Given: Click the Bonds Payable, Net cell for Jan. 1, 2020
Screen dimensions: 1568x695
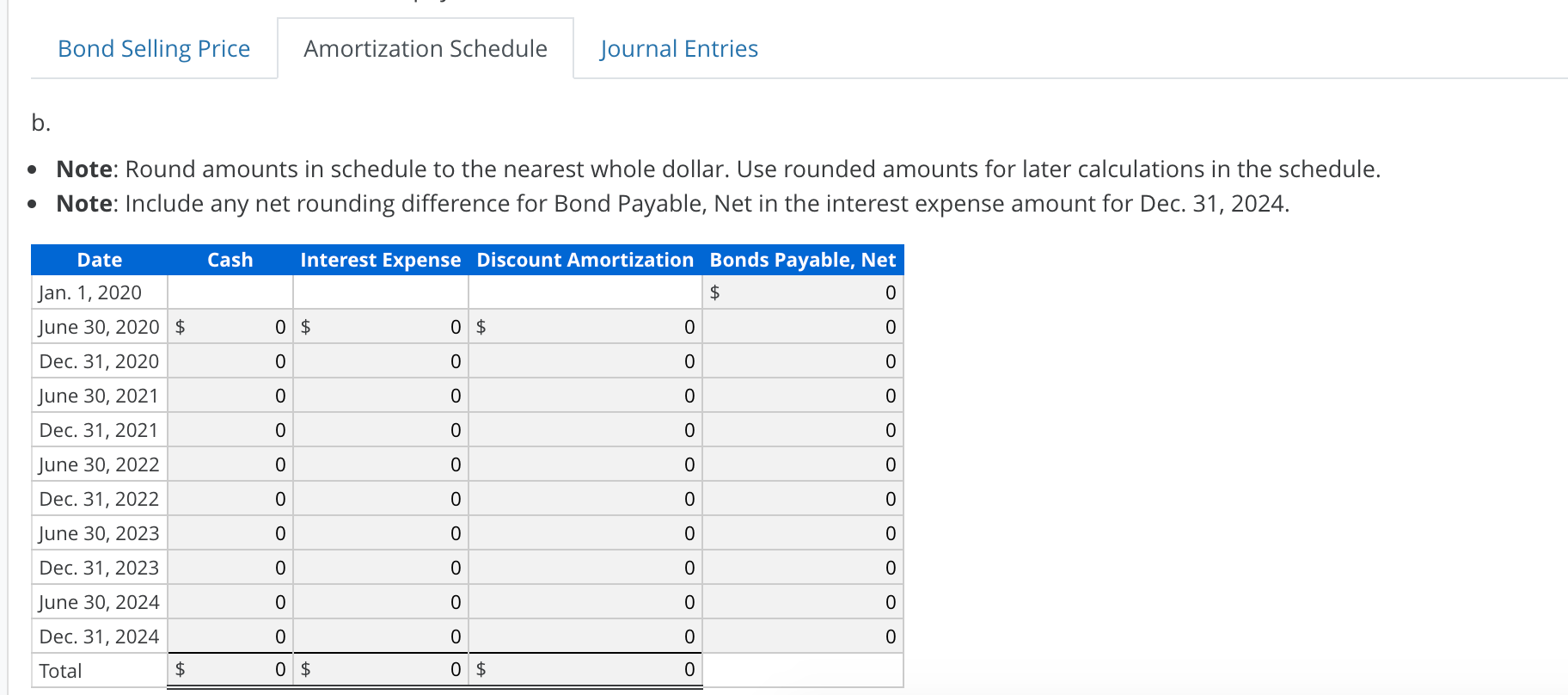Looking at the screenshot, I should [x=802, y=292].
